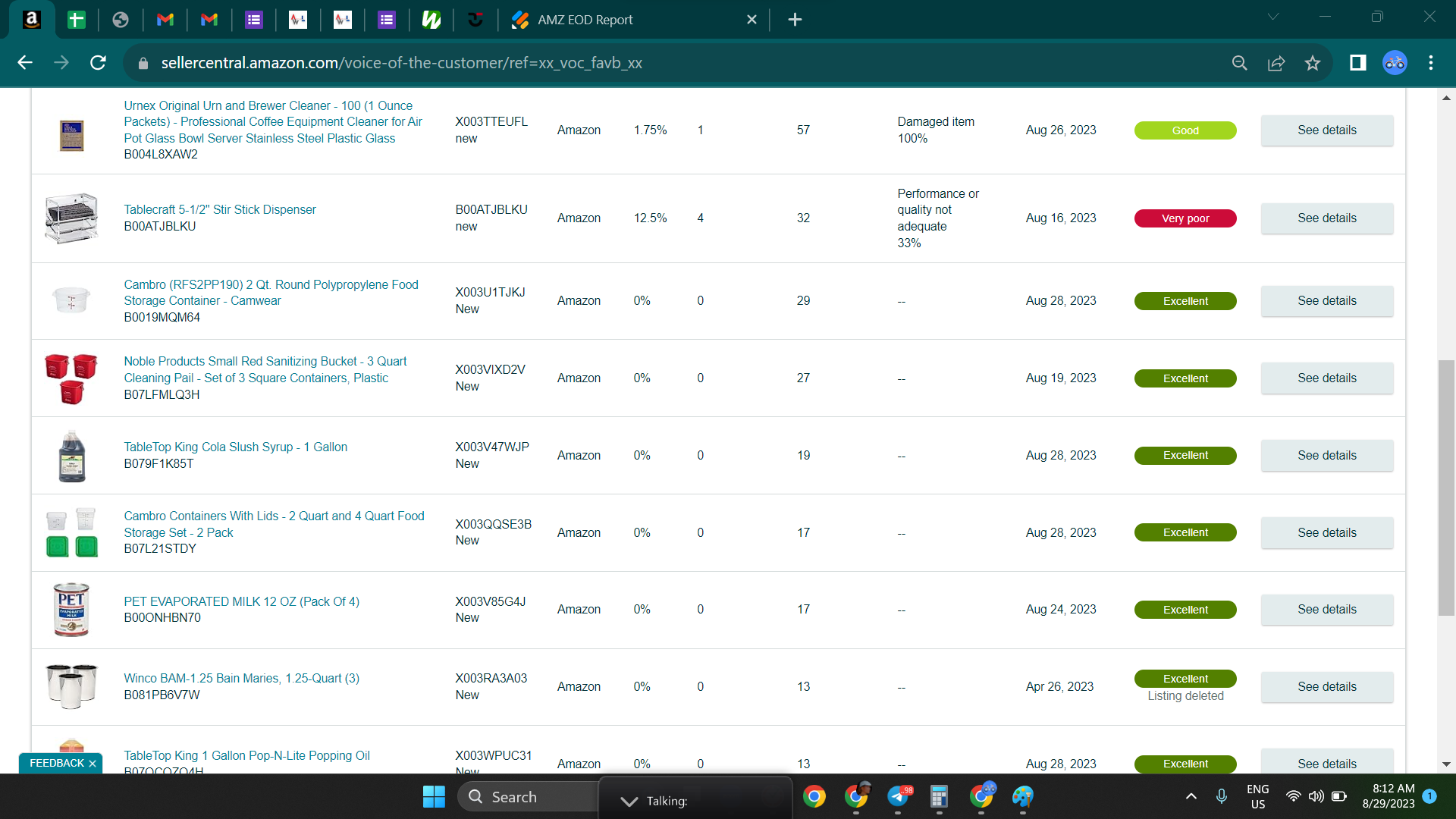Viewport: 1456px width, 819px height.
Task: Open Paint from the taskbar
Action: pos(1023,797)
